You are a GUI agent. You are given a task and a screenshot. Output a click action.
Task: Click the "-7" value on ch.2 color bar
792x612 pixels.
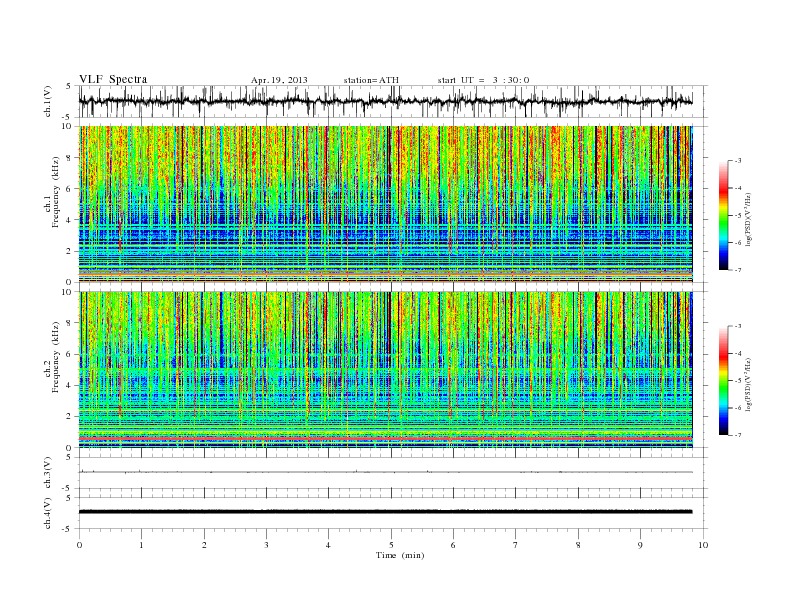pyautogui.click(x=737, y=435)
